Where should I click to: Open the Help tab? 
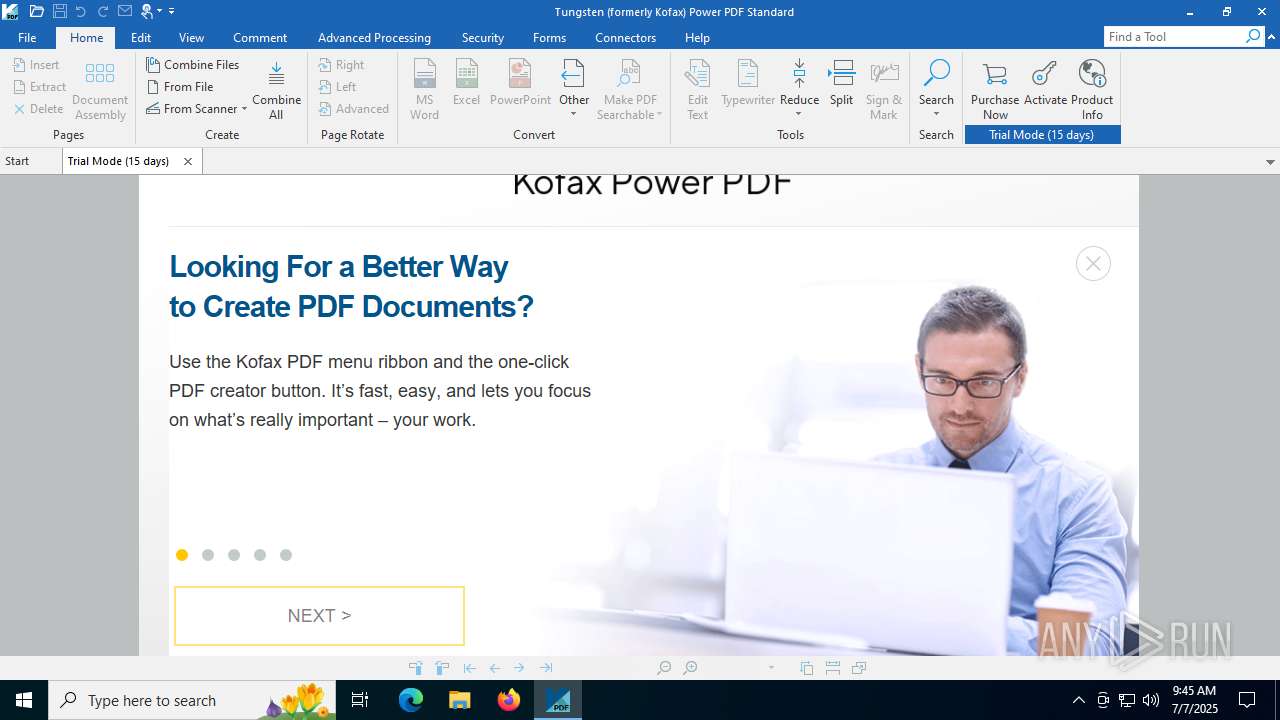point(697,37)
